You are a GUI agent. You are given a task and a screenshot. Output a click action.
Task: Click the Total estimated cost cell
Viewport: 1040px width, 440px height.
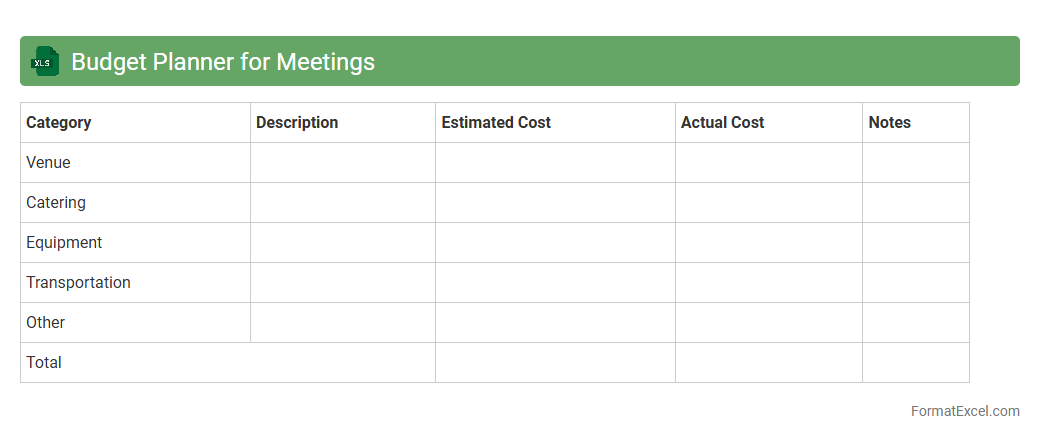click(555, 363)
